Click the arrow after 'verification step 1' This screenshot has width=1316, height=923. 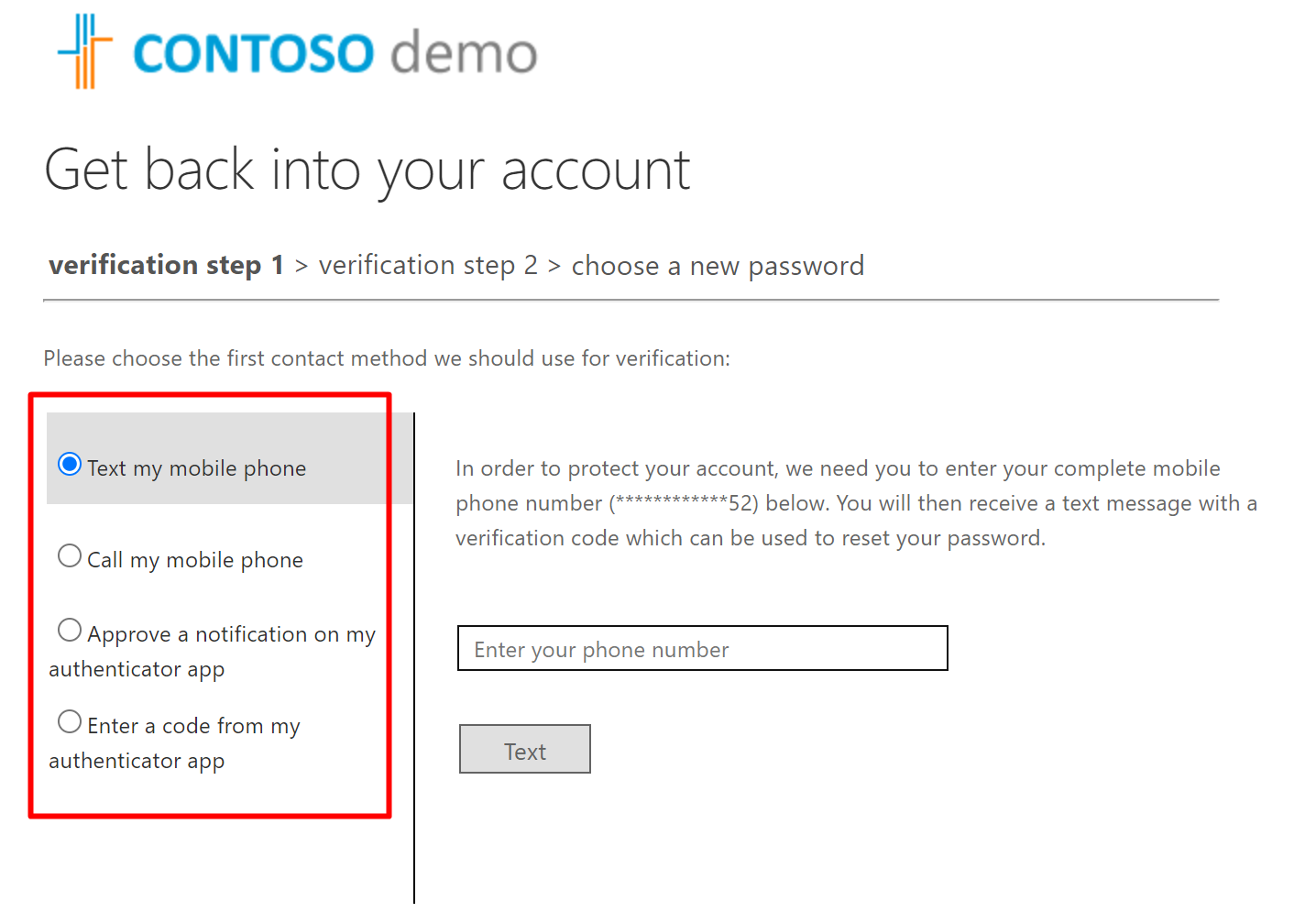pyautogui.click(x=302, y=267)
